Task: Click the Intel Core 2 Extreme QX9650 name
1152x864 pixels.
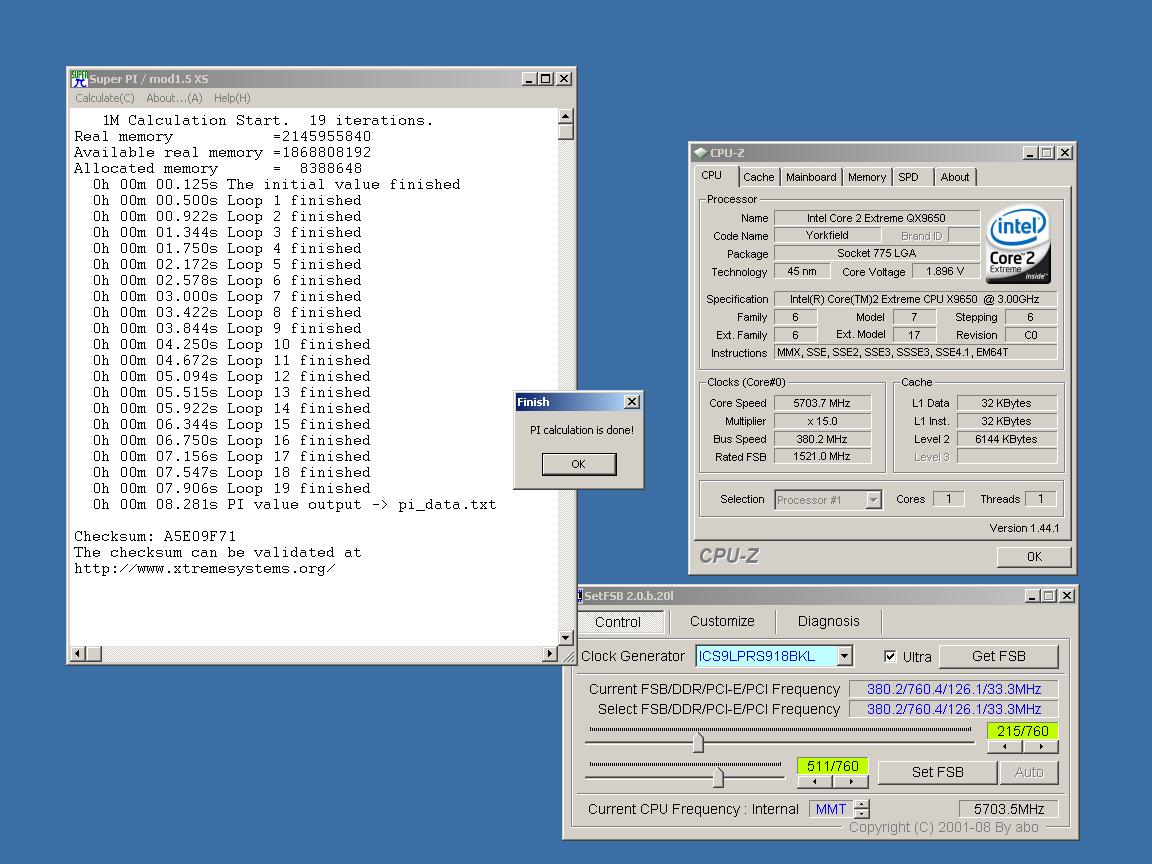Action: tap(876, 217)
